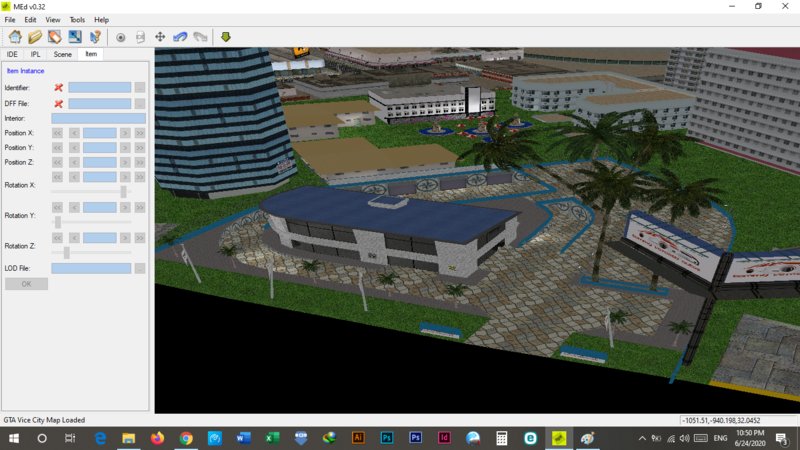
Task: Click the coordinates readout in the status bar
Action: click(721, 421)
